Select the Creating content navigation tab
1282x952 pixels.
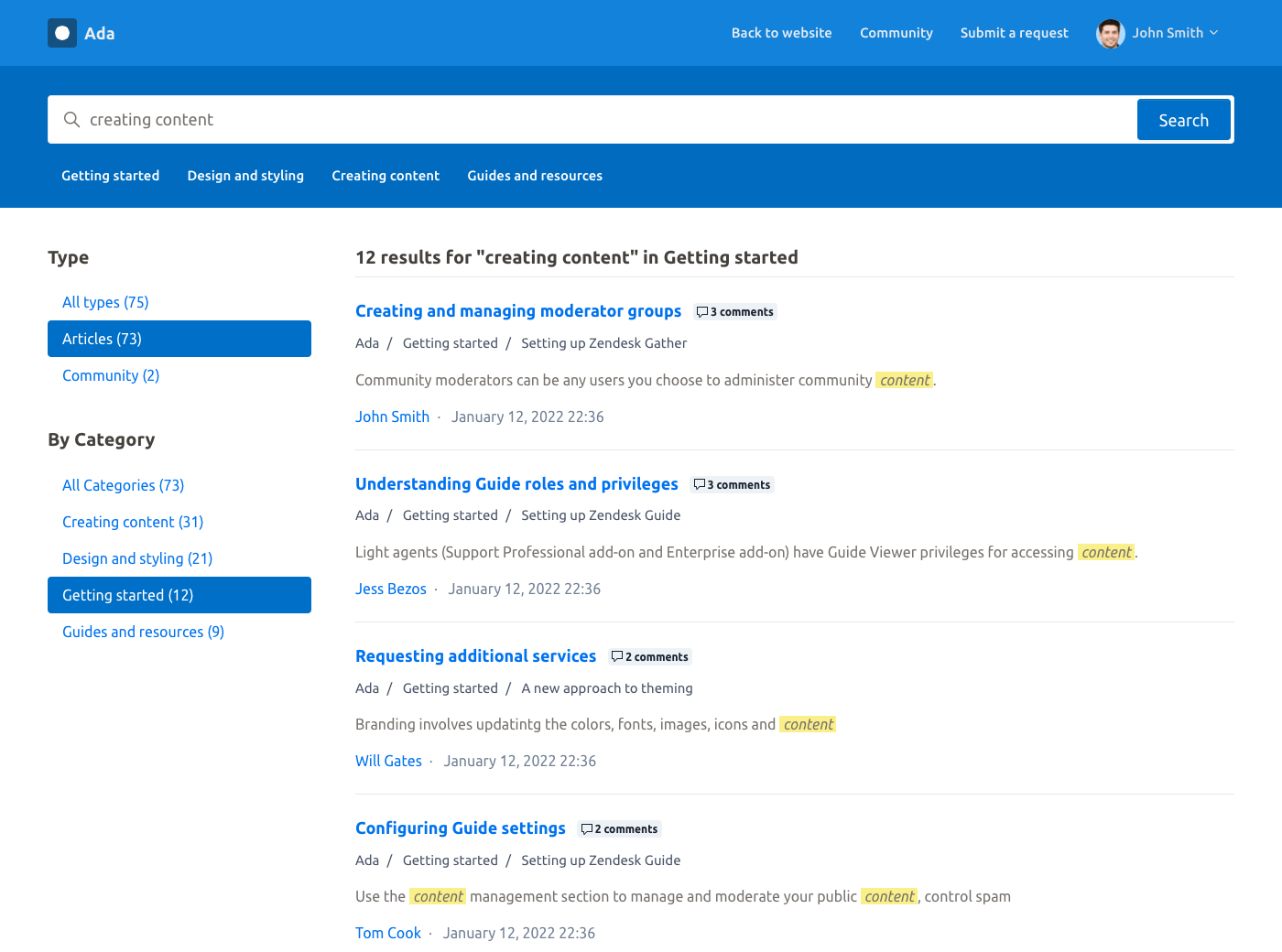(x=386, y=176)
